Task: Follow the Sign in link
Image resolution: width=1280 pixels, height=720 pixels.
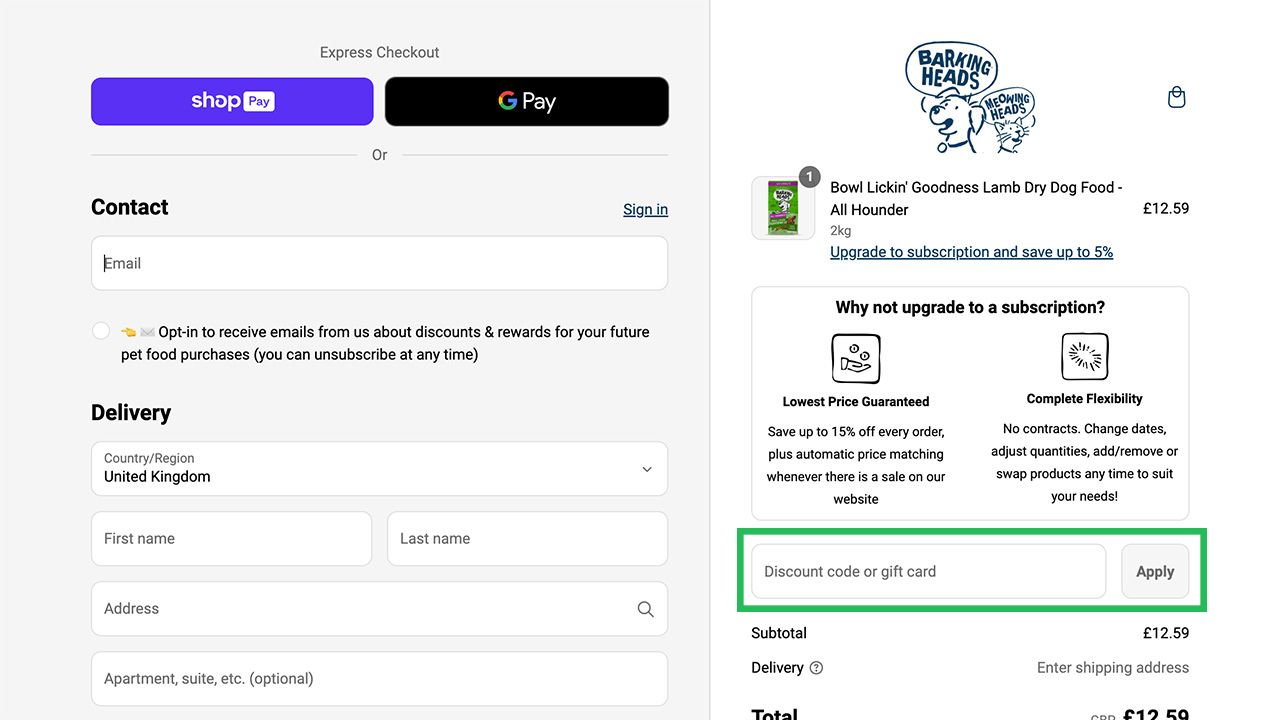Action: coord(645,209)
